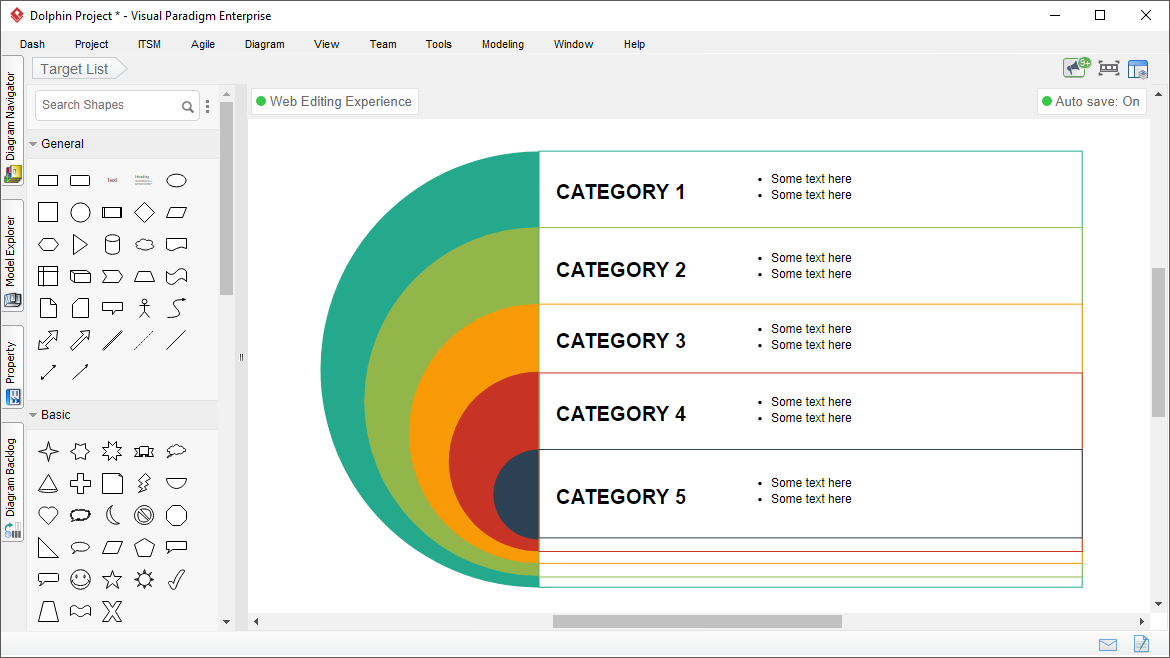Click the fit-to-width toolbar icon
Image resolution: width=1170 pixels, height=658 pixels.
point(1109,69)
